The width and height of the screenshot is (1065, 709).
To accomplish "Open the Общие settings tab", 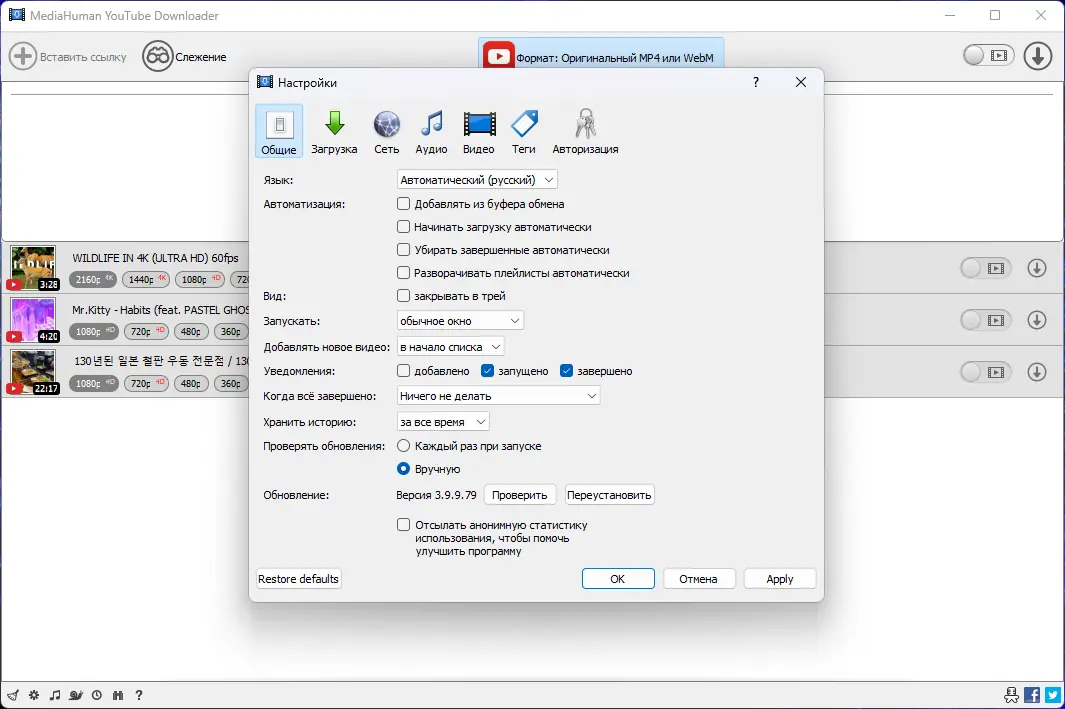I will coord(279,132).
